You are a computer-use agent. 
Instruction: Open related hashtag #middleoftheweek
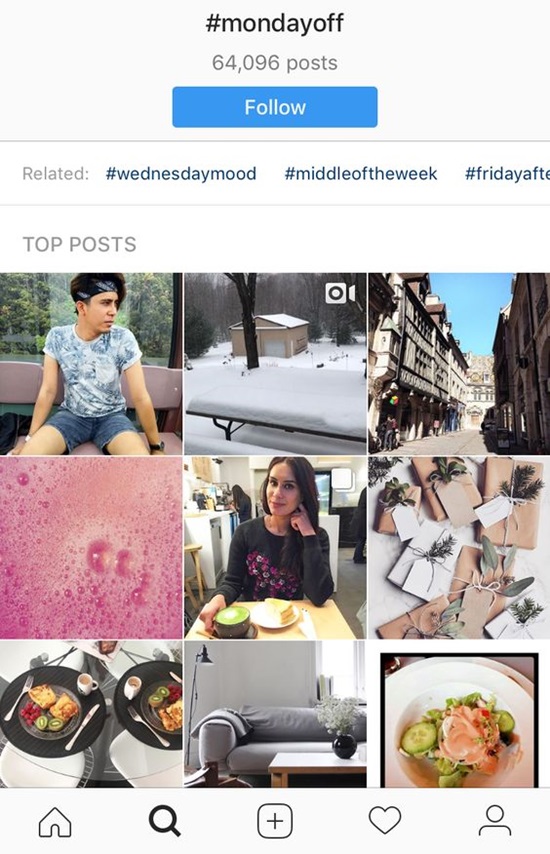pyautogui.click(x=361, y=174)
